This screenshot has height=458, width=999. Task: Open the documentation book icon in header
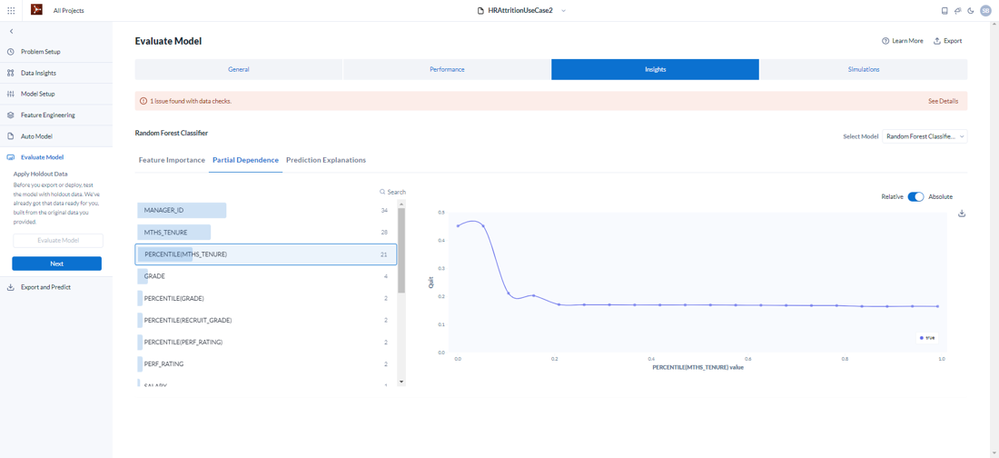(945, 10)
